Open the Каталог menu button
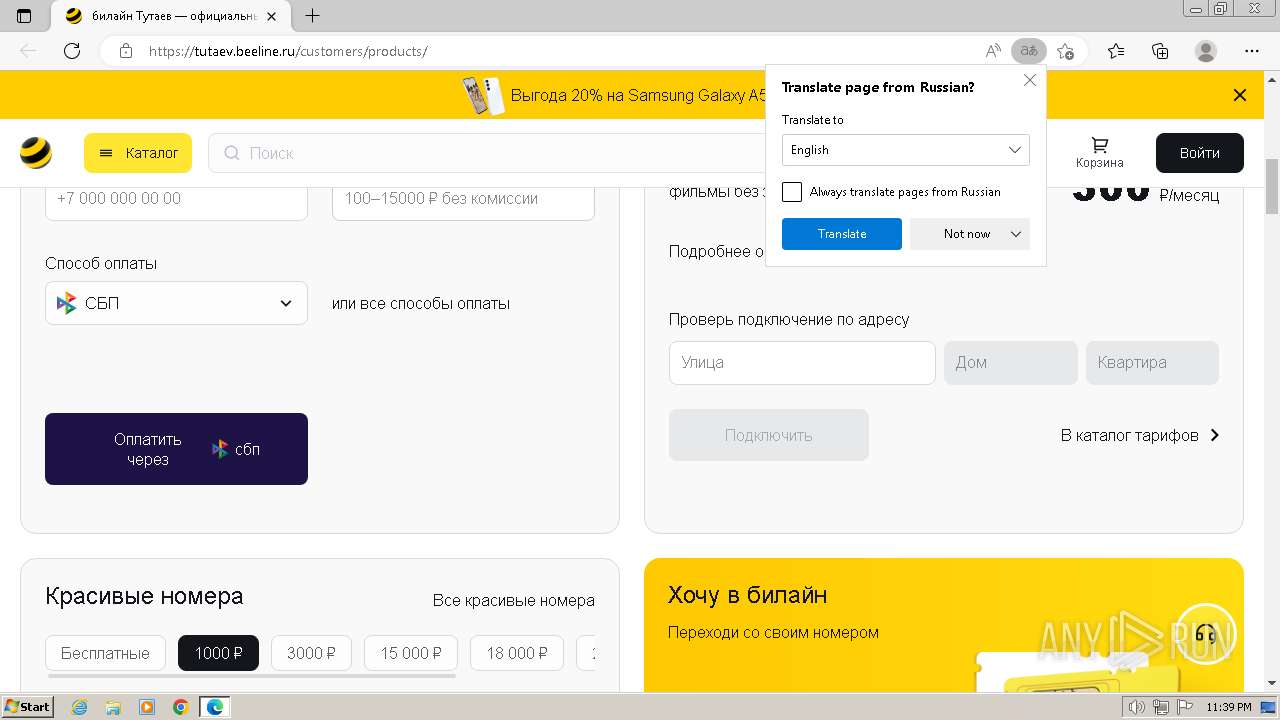1280x720 pixels. click(x=138, y=153)
